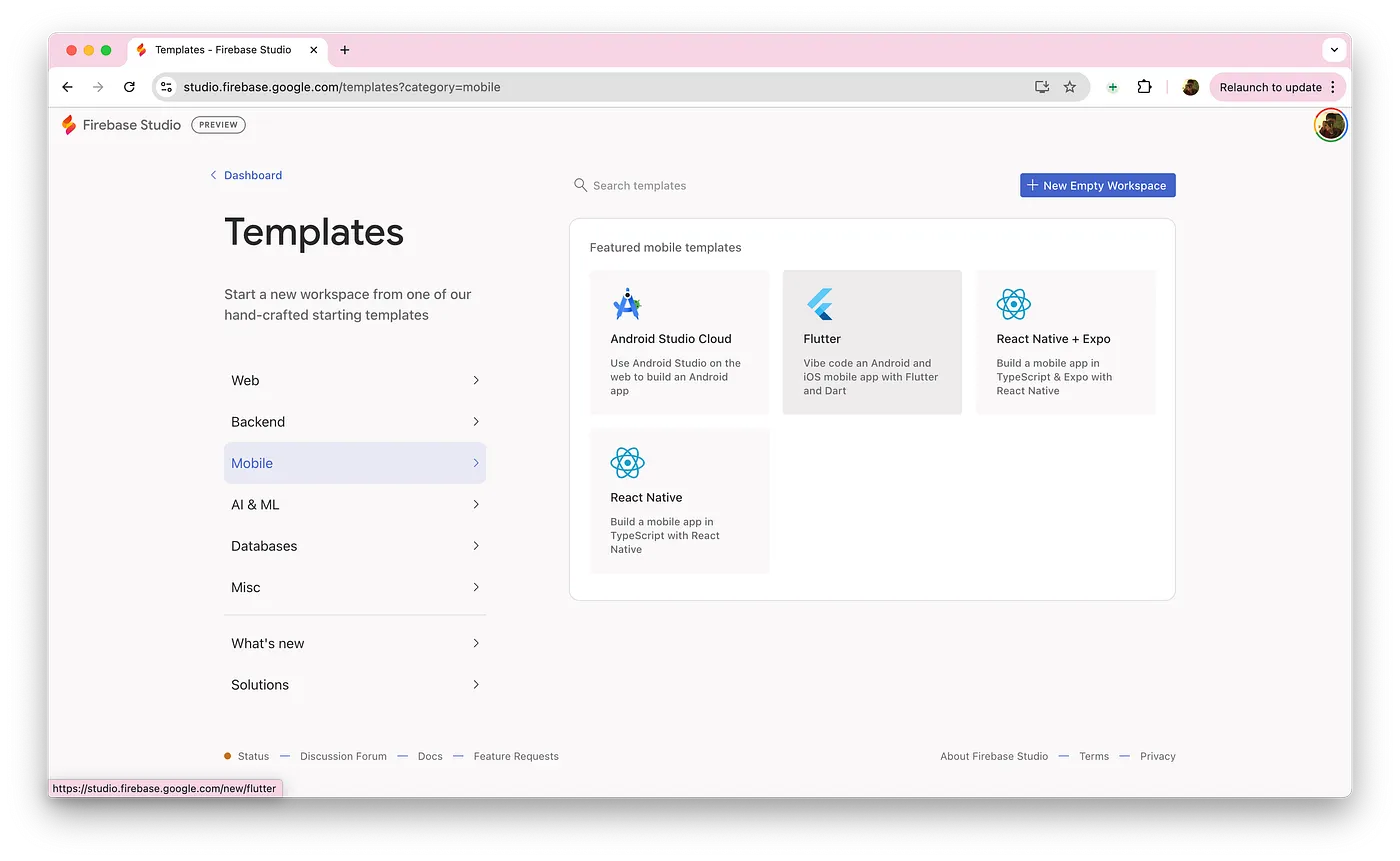Expand the Backend category chevron
Screen dimensions: 1400x861
(476, 422)
